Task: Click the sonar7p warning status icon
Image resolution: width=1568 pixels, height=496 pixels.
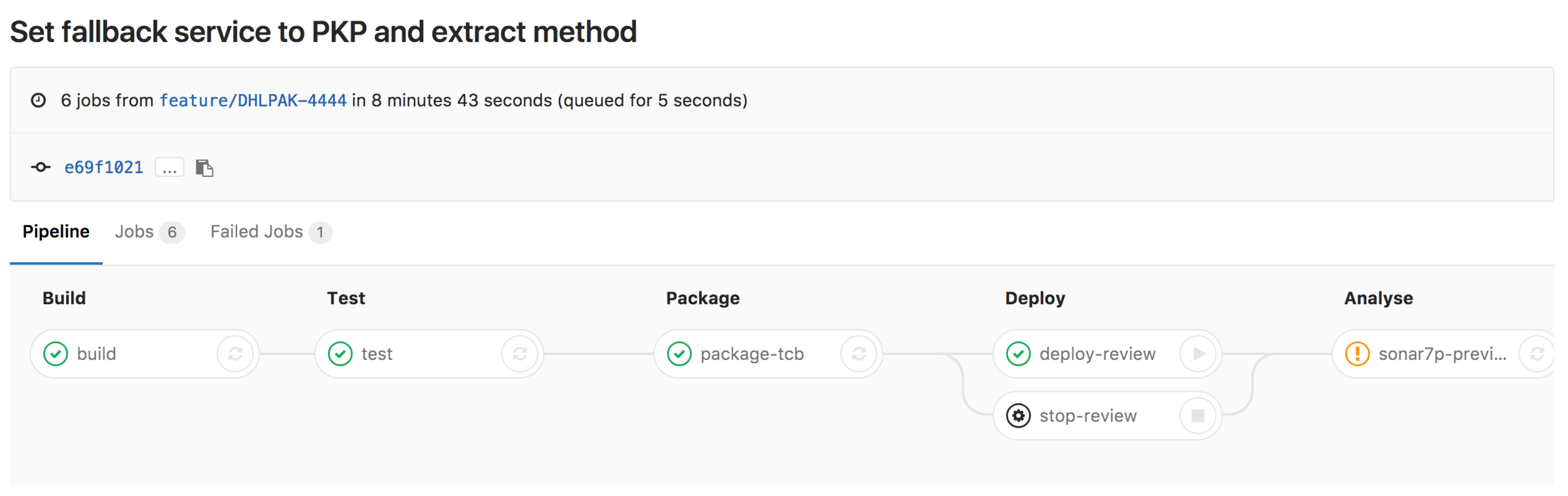Action: coord(1357,354)
